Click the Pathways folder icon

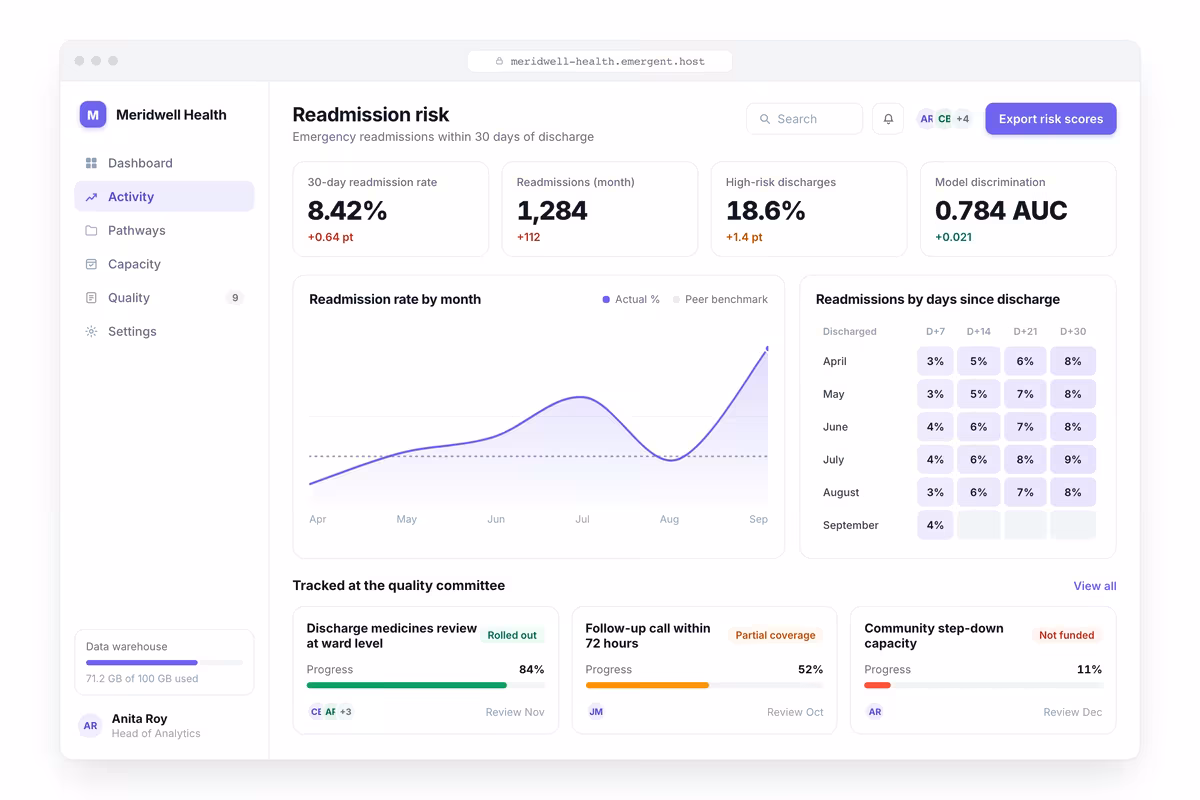(x=91, y=231)
